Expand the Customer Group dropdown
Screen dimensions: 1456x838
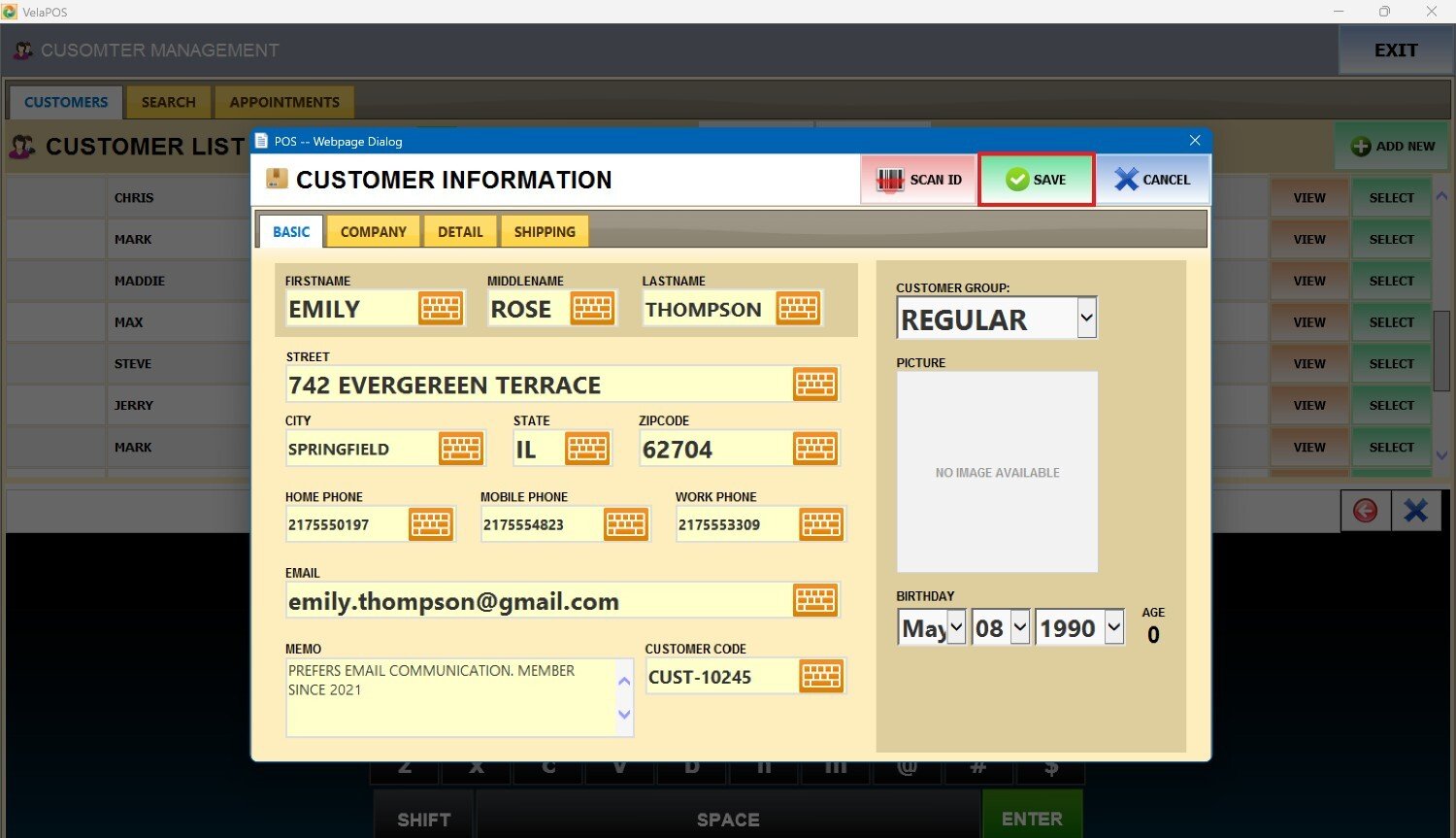point(1086,318)
